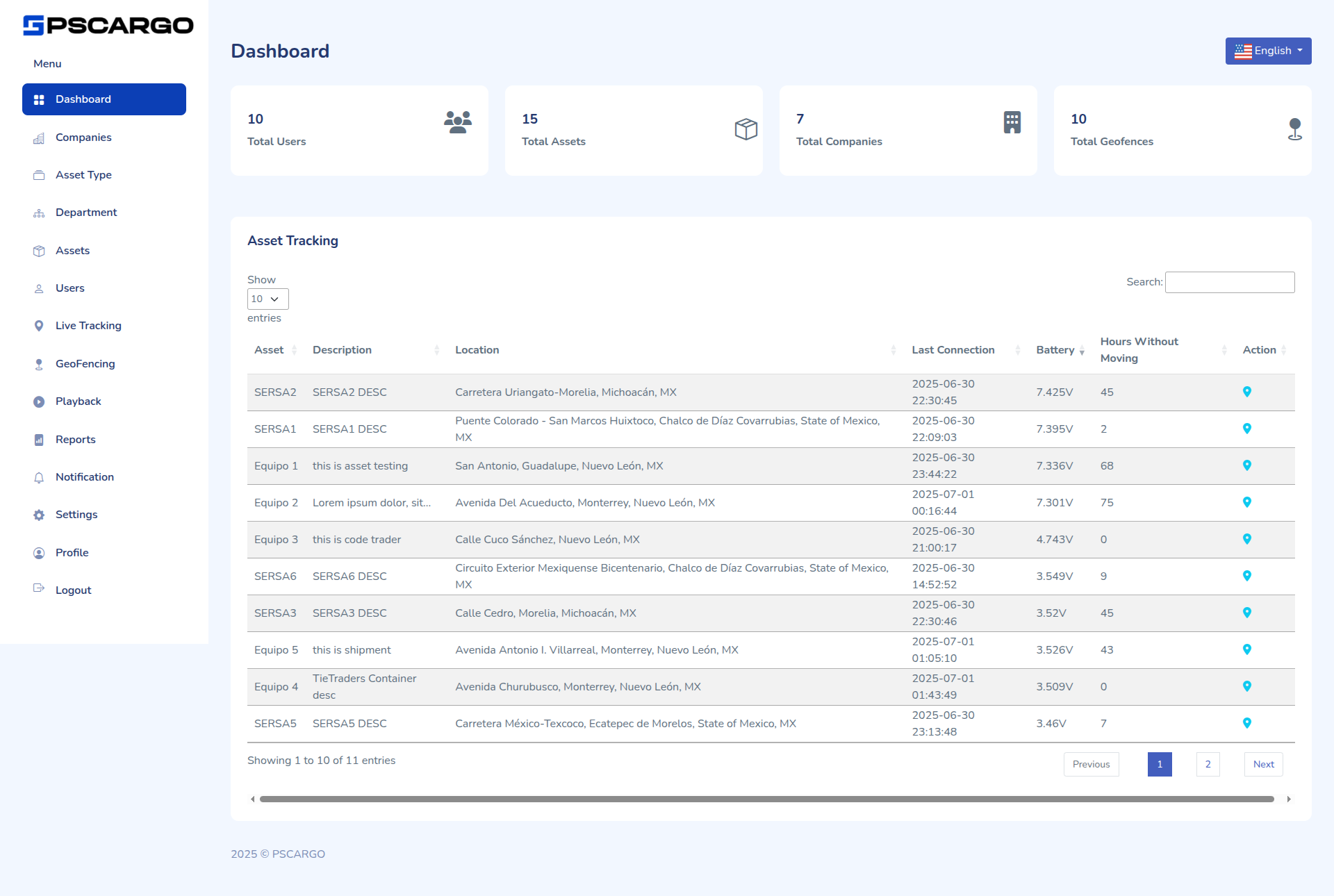This screenshot has width=1334, height=896.
Task: Toggle sorting on Hours Without Moving
Action: tap(1225, 350)
